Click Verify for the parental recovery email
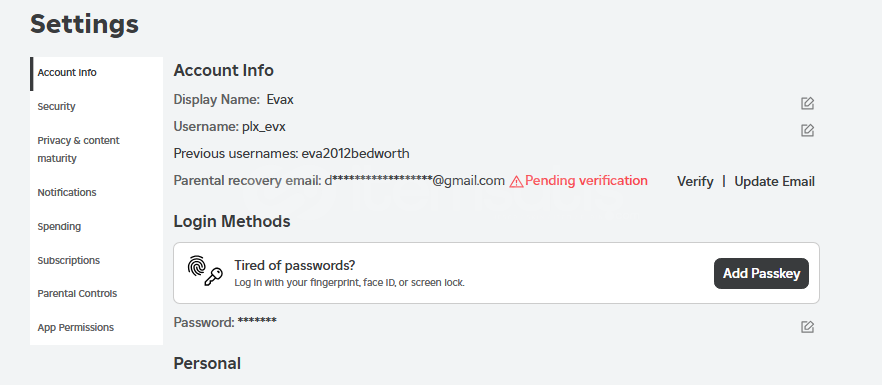Image resolution: width=882 pixels, height=385 pixels. tap(695, 181)
